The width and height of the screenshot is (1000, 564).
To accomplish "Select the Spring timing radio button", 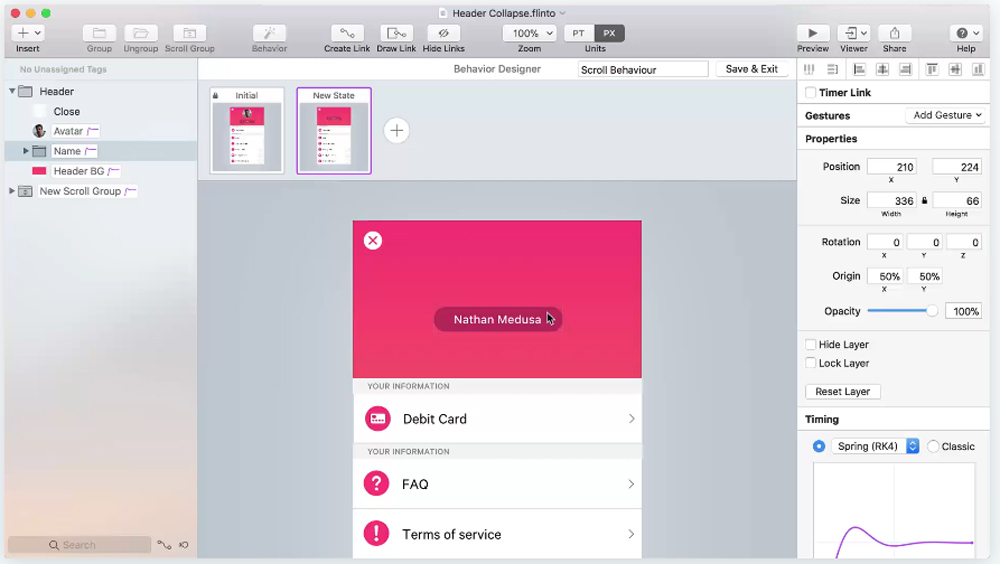I will [x=819, y=447].
